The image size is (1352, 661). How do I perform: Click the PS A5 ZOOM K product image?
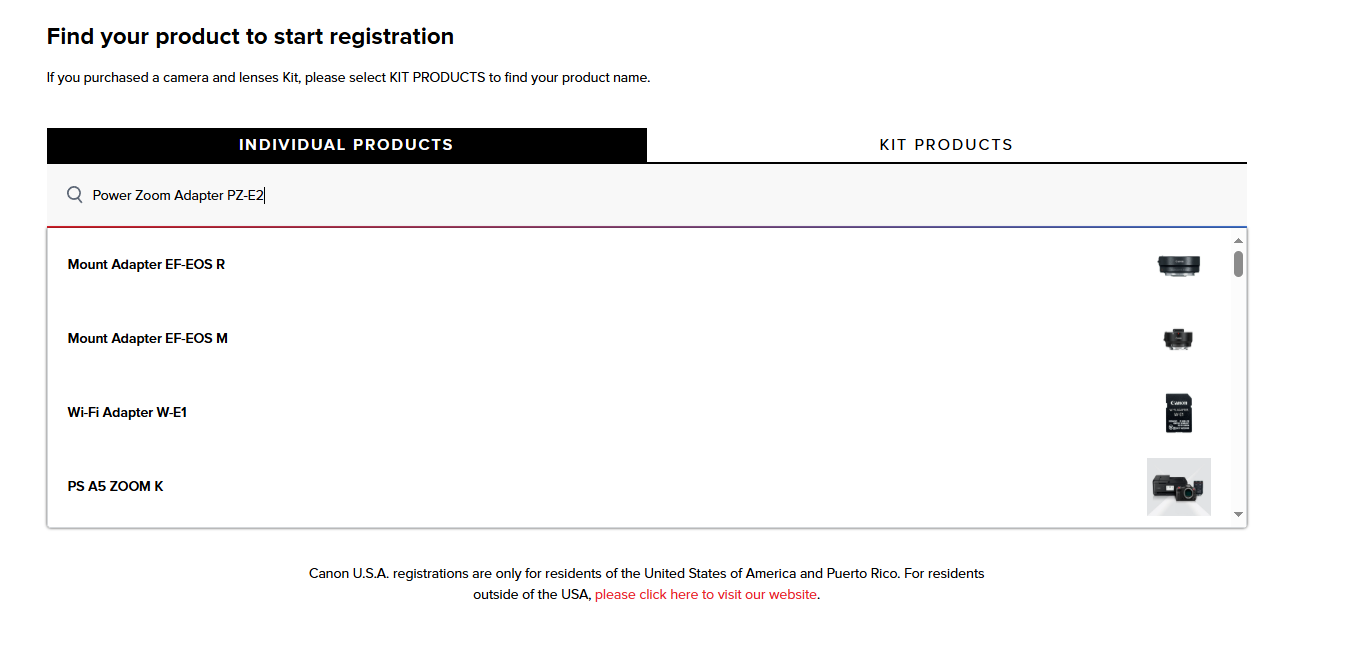pyautogui.click(x=1178, y=487)
